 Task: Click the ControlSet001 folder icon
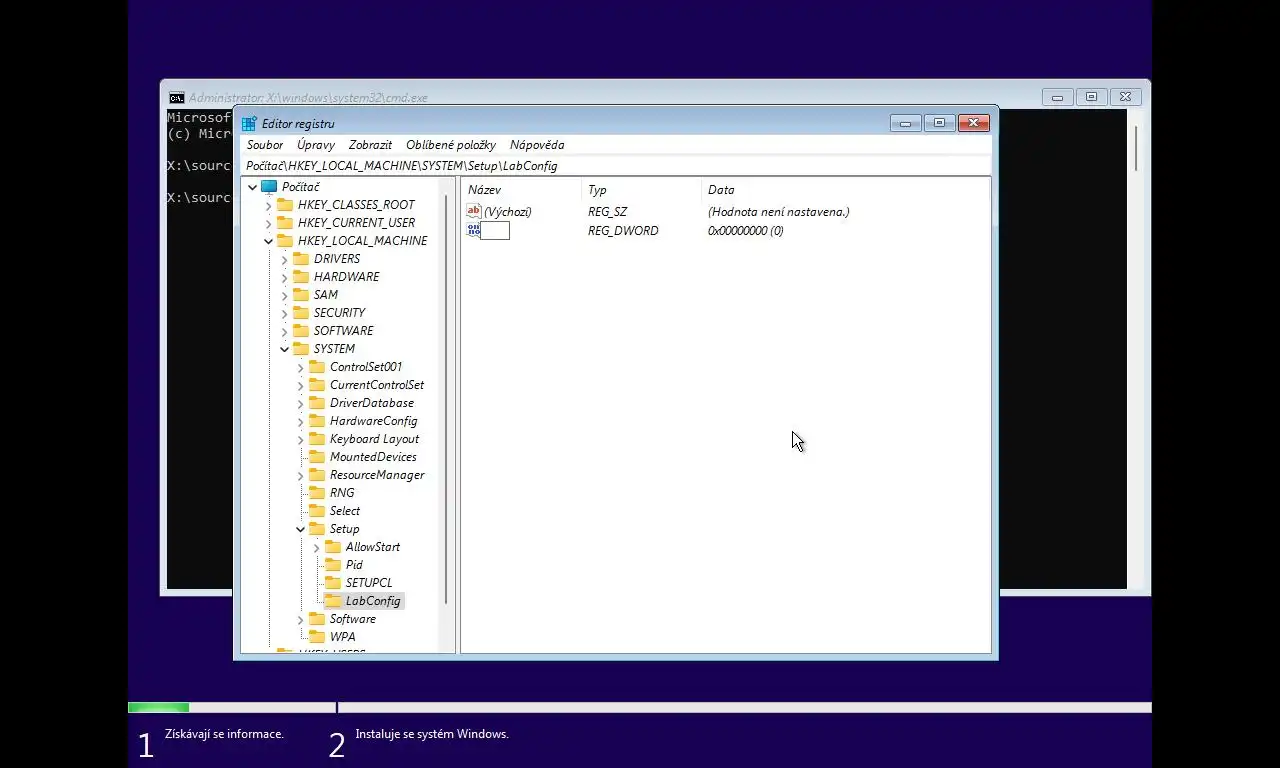[x=317, y=367]
